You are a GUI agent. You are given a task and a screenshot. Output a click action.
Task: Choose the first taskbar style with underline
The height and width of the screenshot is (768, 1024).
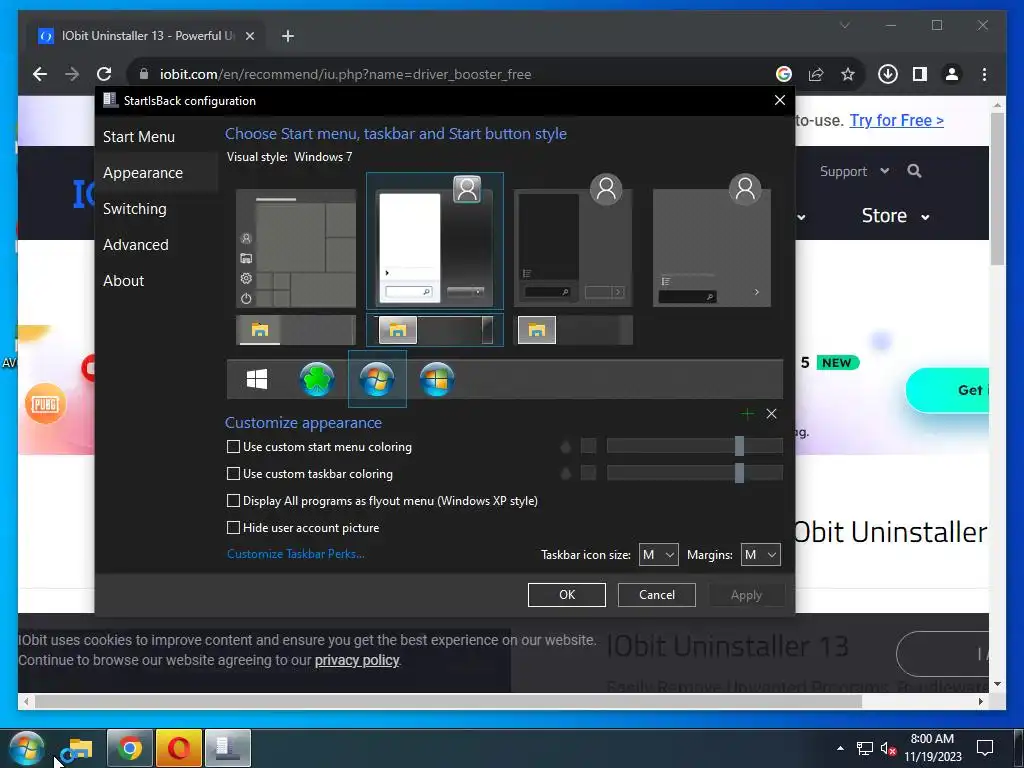tap(296, 330)
